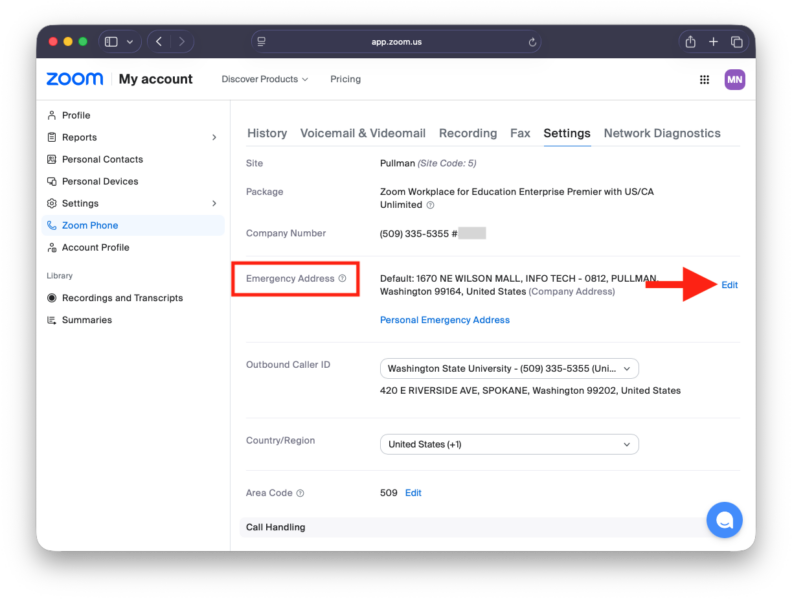Expand the Settings submenu chevron
Image resolution: width=792 pixels, height=599 pixels.
tap(214, 203)
